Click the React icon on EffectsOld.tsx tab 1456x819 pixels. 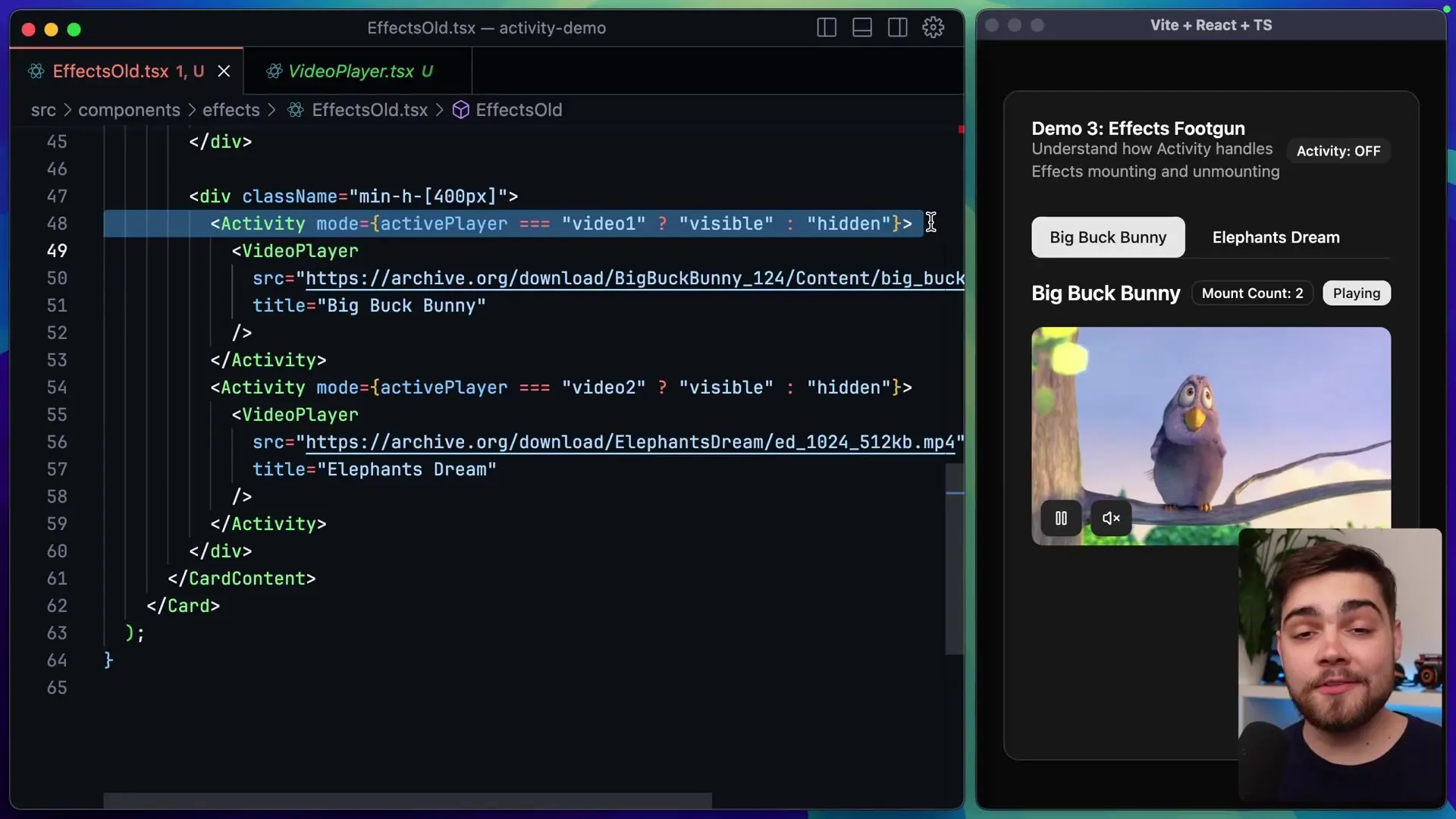click(36, 71)
